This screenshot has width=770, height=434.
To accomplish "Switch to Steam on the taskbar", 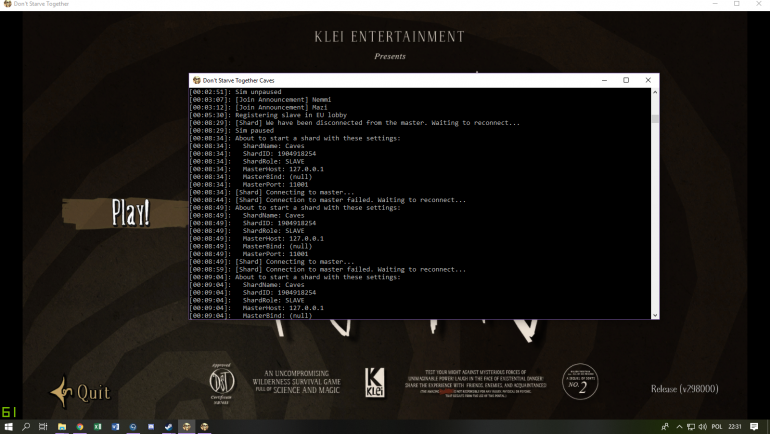I will point(168,427).
